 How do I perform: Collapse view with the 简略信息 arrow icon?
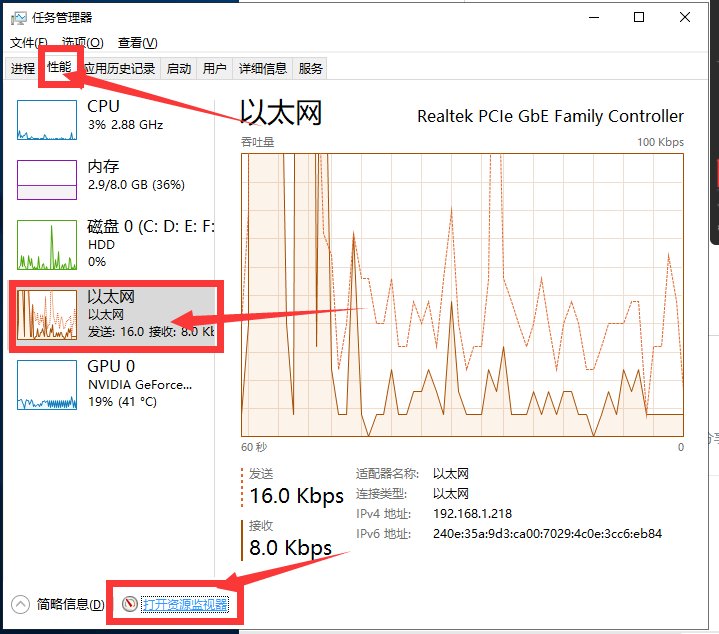pos(20,604)
